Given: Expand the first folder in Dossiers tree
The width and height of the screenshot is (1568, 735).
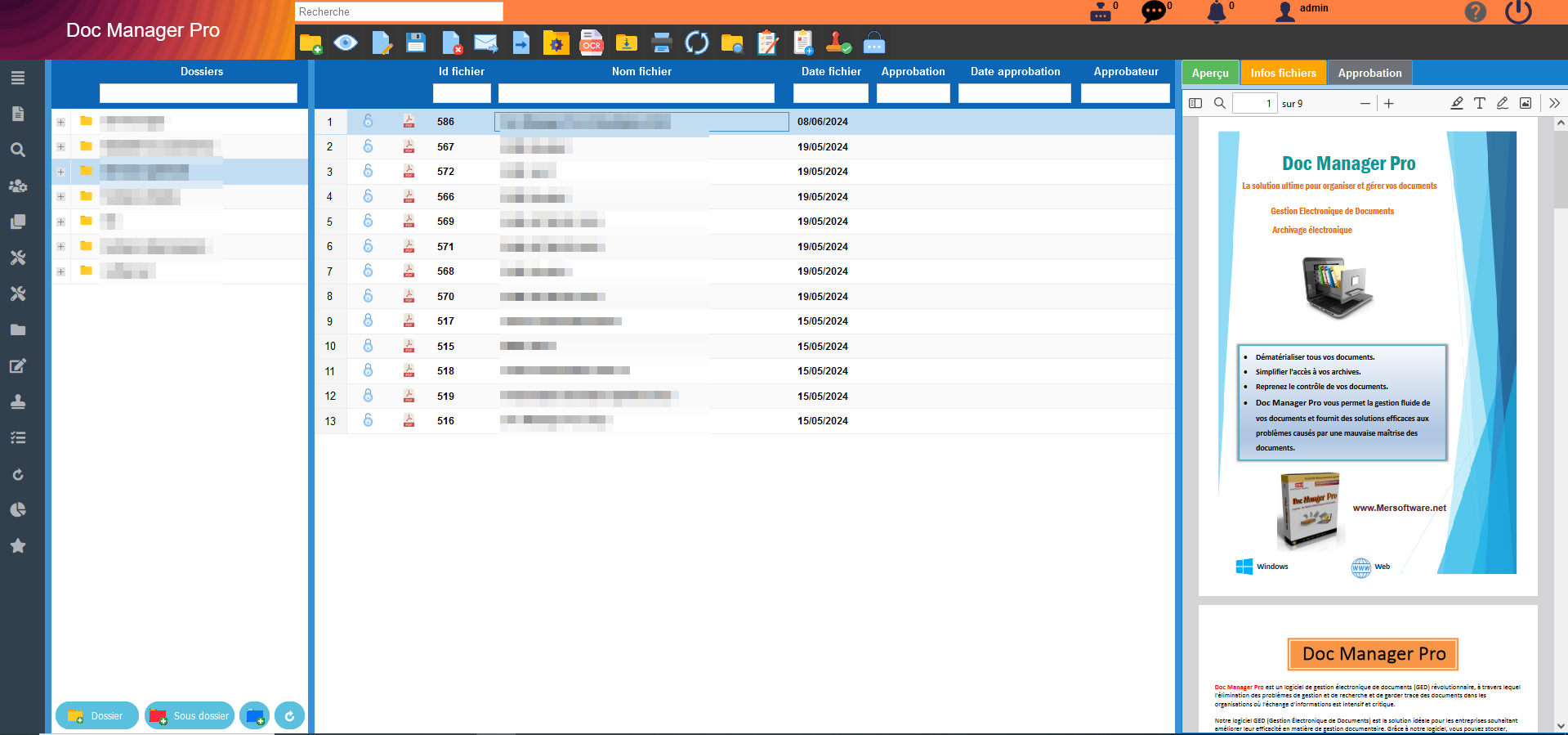Looking at the screenshot, I should point(60,122).
